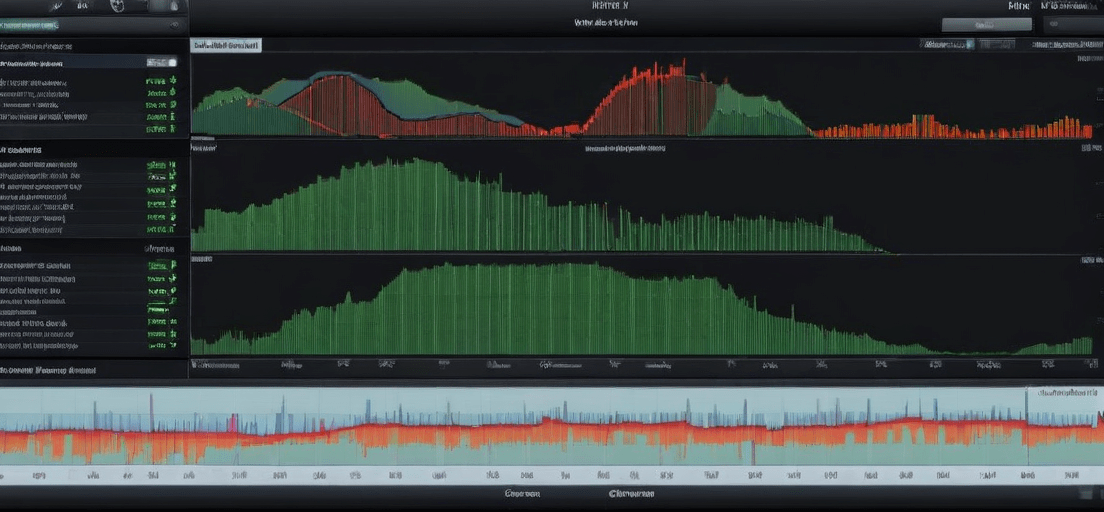
Task: Open the dark dropdown field in upper right corner
Action: click(x=1073, y=24)
